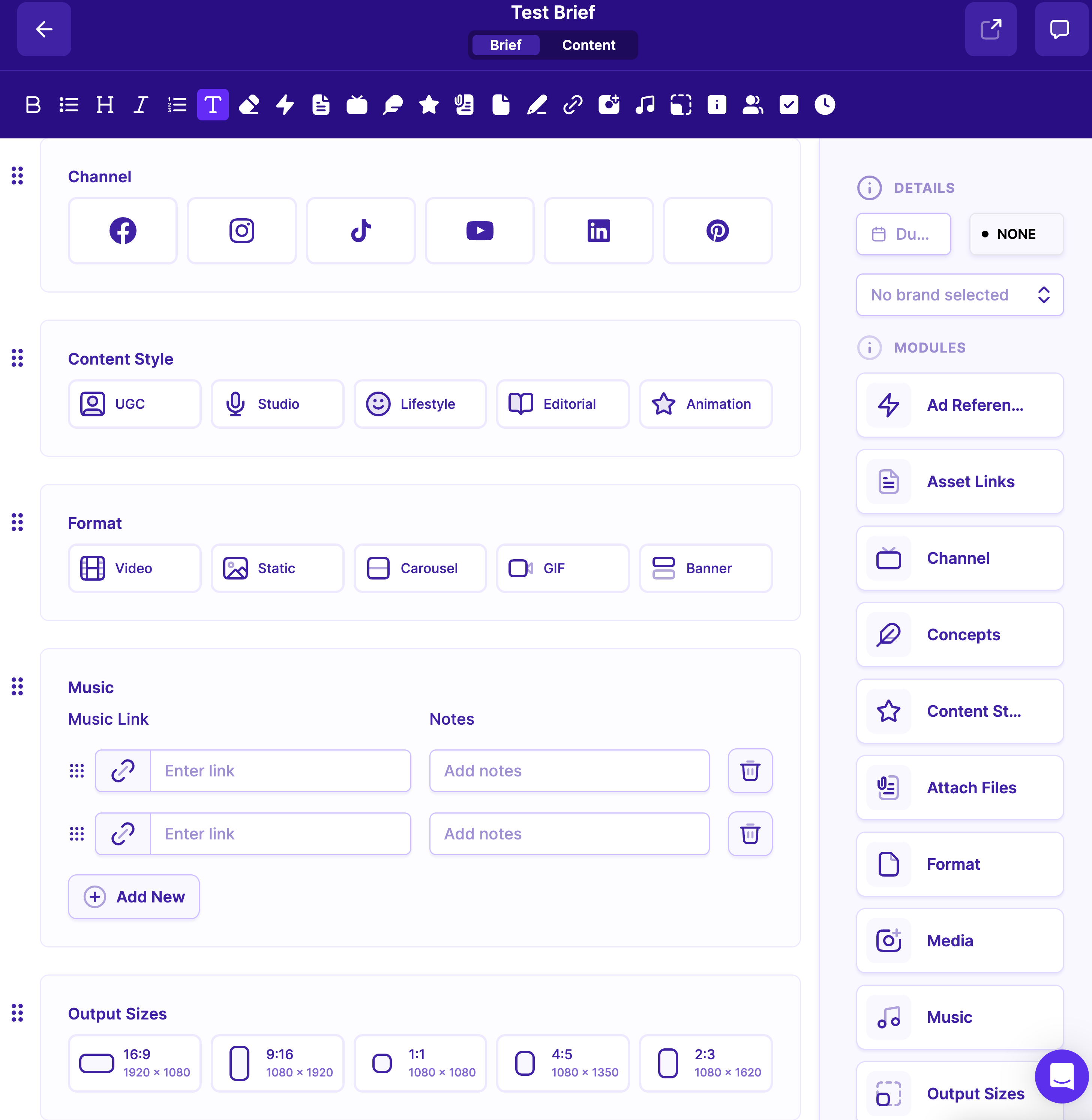Insert a numbered list from toolbar

(x=177, y=105)
